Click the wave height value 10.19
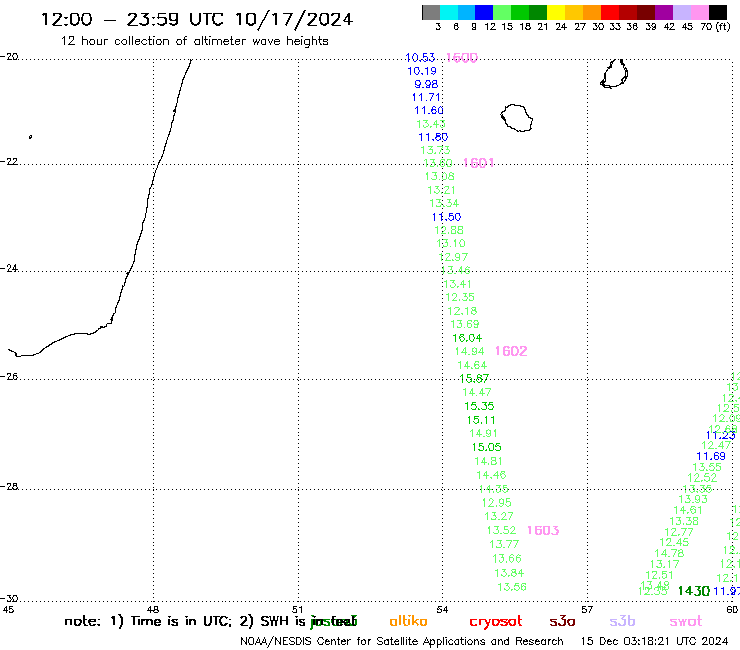Screen dimensions: 740x650 tap(422, 71)
